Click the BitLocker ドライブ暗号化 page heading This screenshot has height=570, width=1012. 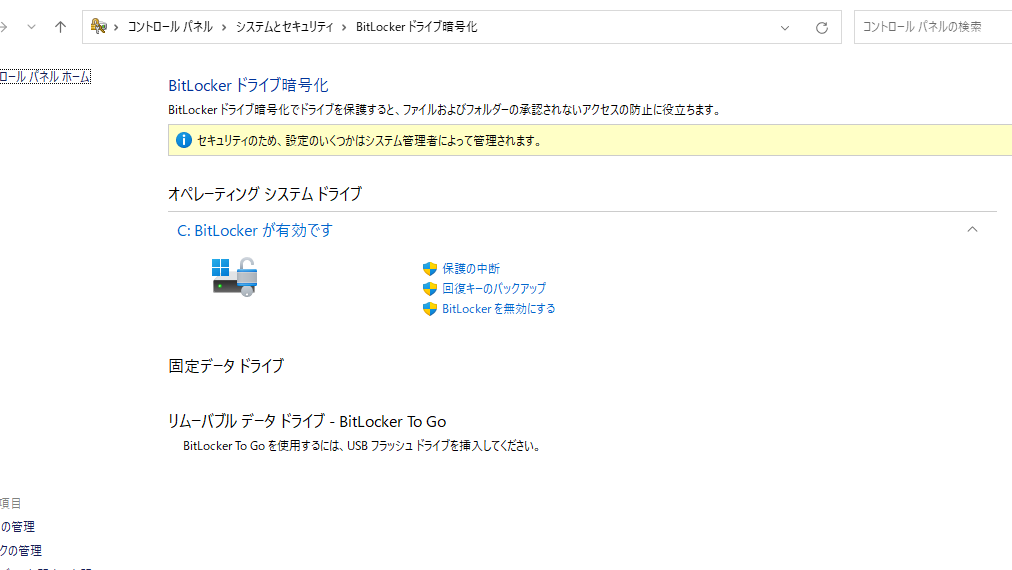(248, 85)
